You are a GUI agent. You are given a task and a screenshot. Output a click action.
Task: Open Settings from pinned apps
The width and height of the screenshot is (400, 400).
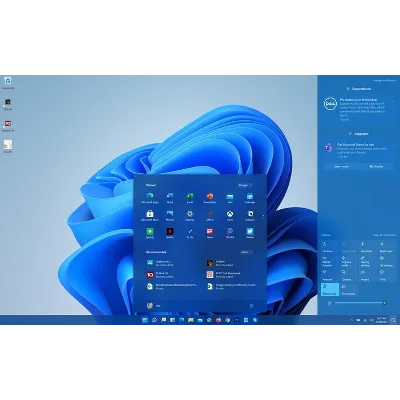[x=190, y=216]
